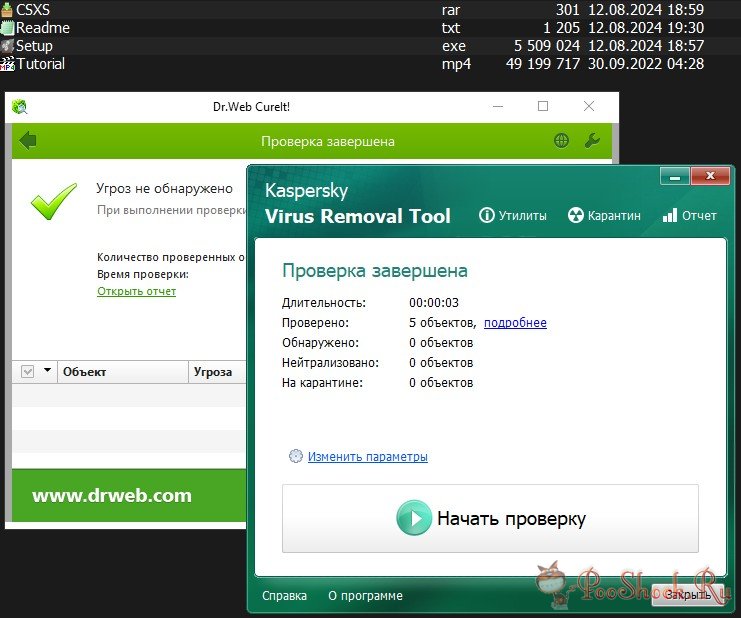Click the gear icon beside Изменить параметры
This screenshot has width=741, height=618.
(x=296, y=456)
